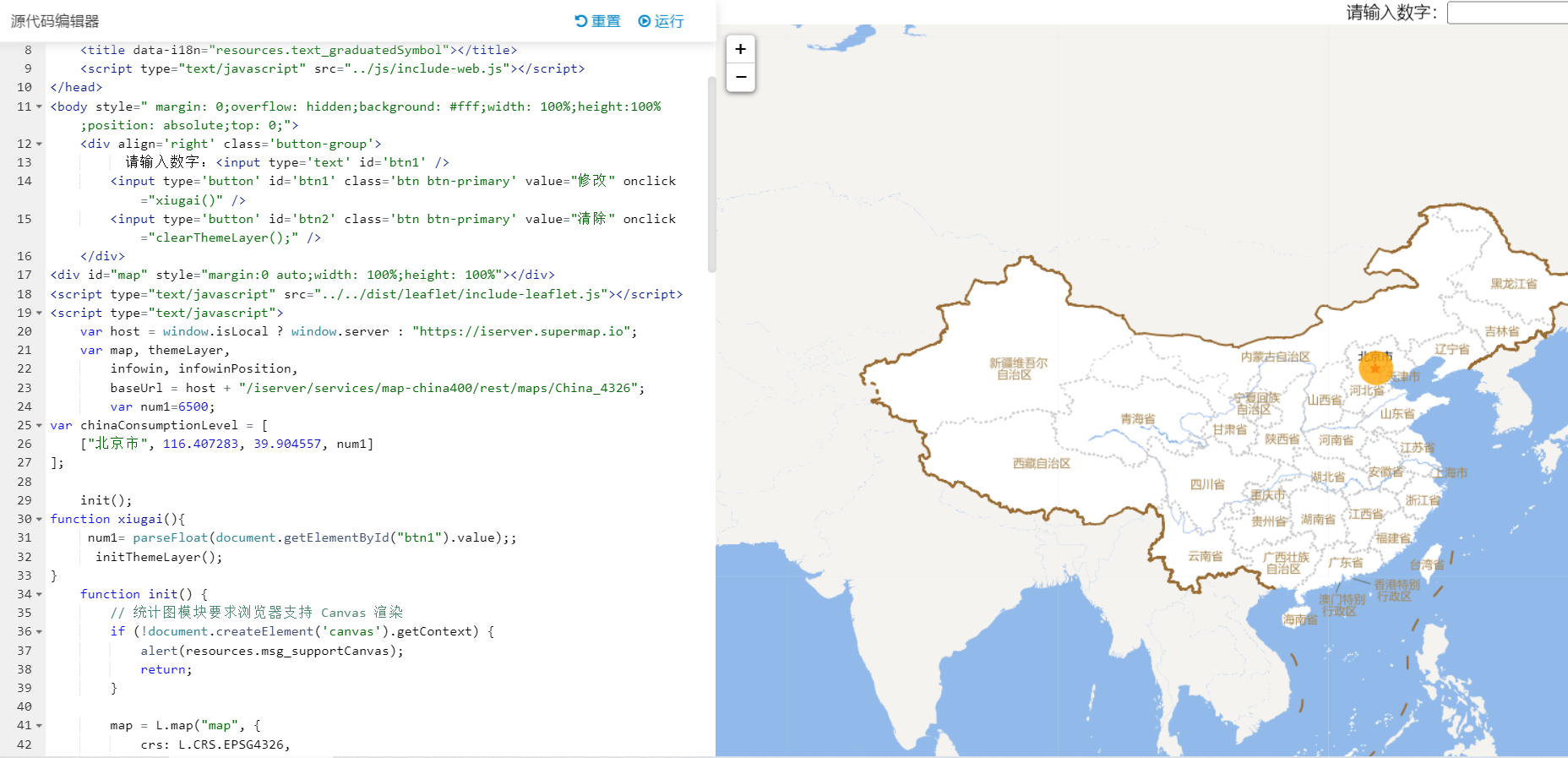Collapse code fold at line 12
1568x758 pixels.
(39, 144)
